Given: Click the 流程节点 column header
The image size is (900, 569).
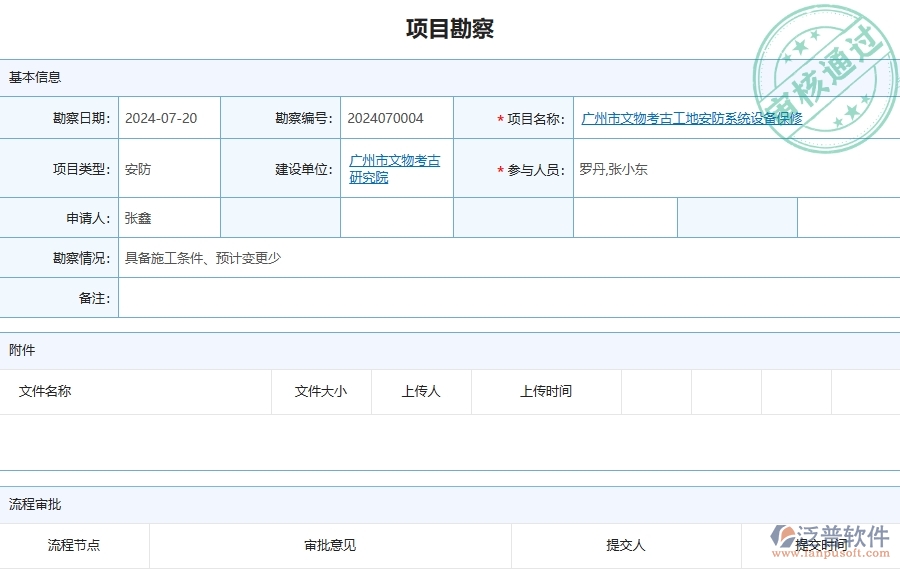Looking at the screenshot, I should (x=74, y=545).
